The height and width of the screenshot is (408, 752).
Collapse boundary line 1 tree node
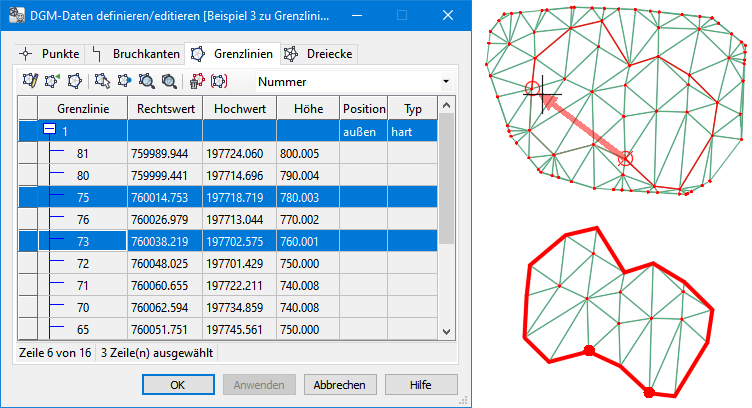[48, 131]
